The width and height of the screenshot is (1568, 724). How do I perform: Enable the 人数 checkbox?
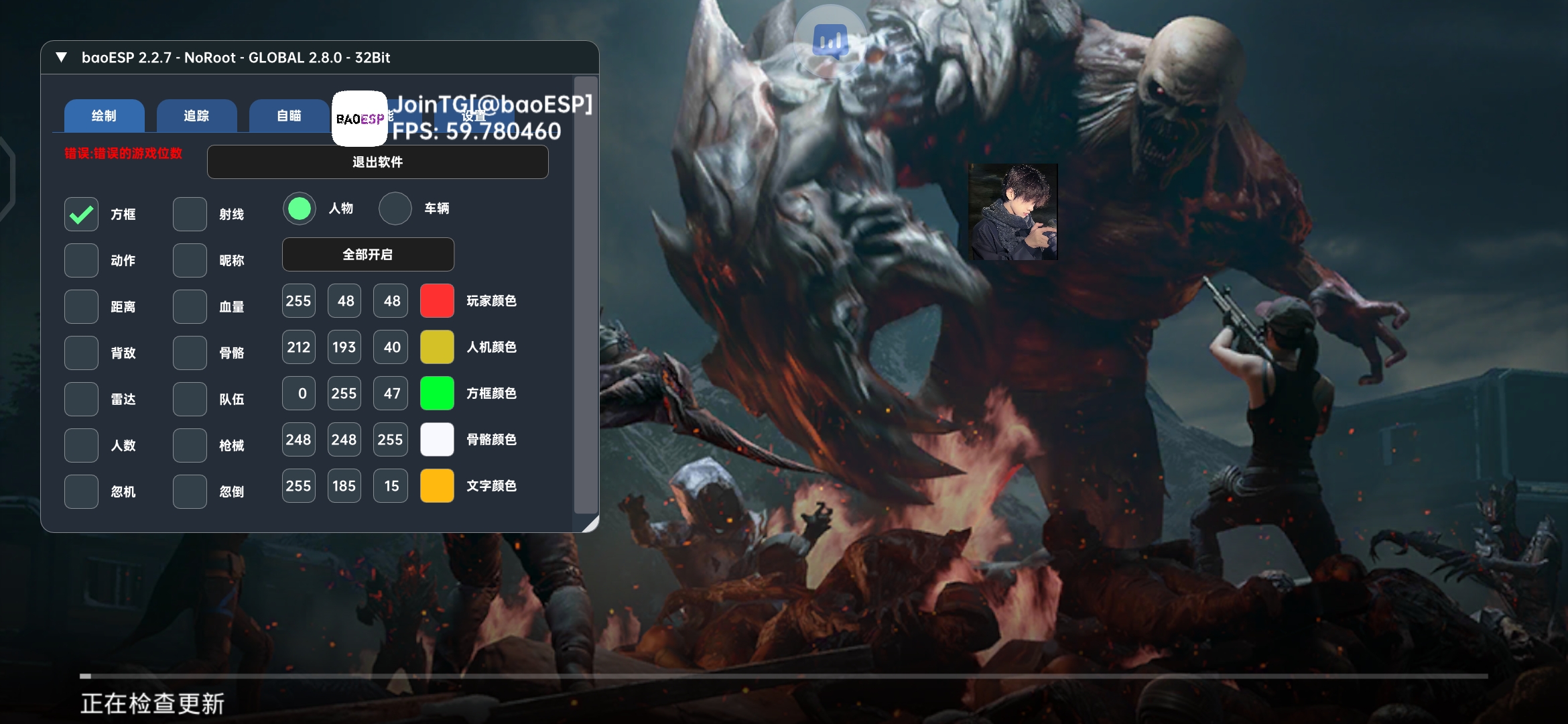pos(82,446)
